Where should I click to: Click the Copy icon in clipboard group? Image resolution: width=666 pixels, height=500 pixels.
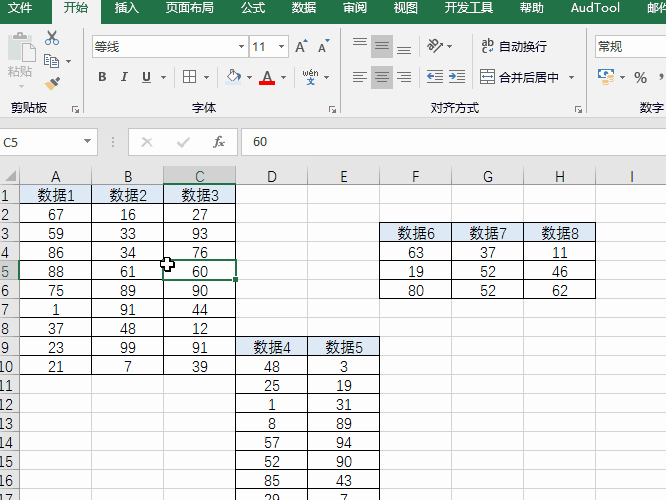click(x=51, y=61)
